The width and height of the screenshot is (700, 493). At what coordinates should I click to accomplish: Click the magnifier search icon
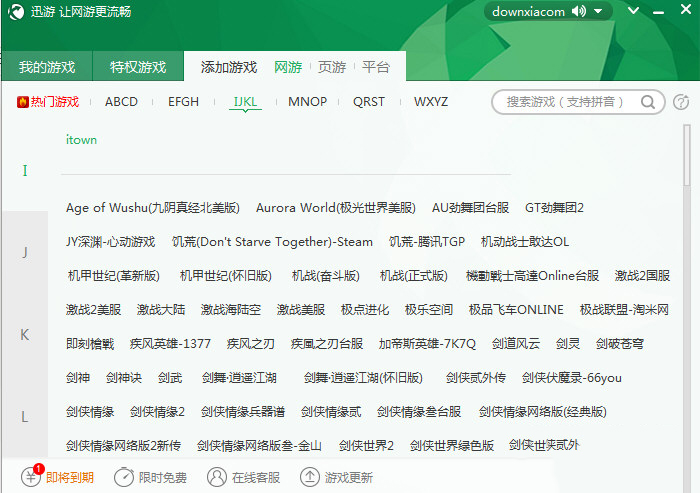(x=648, y=102)
